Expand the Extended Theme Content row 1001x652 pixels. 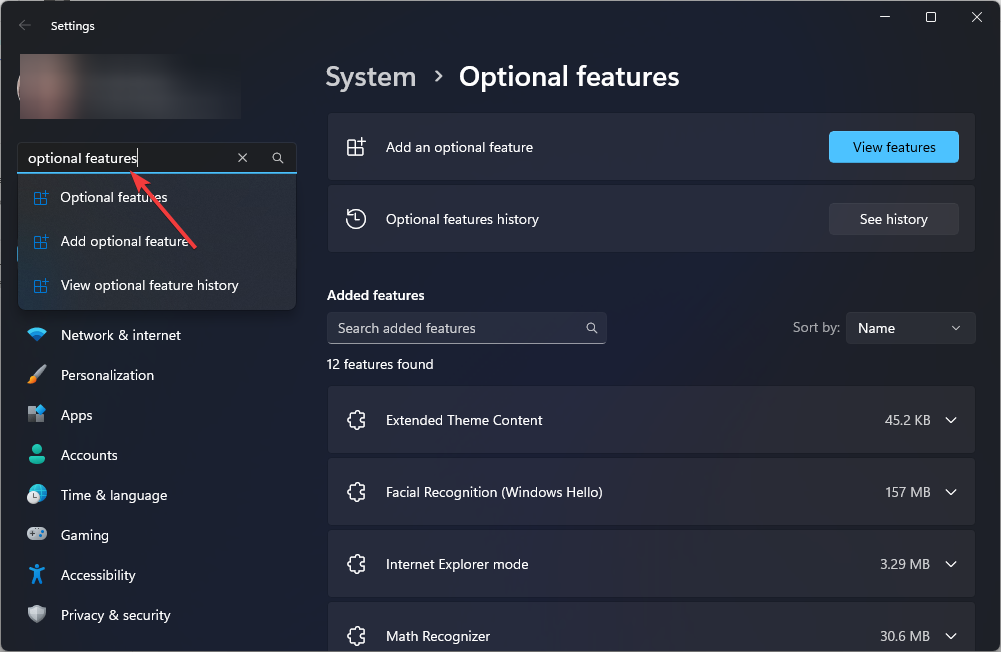click(950, 420)
